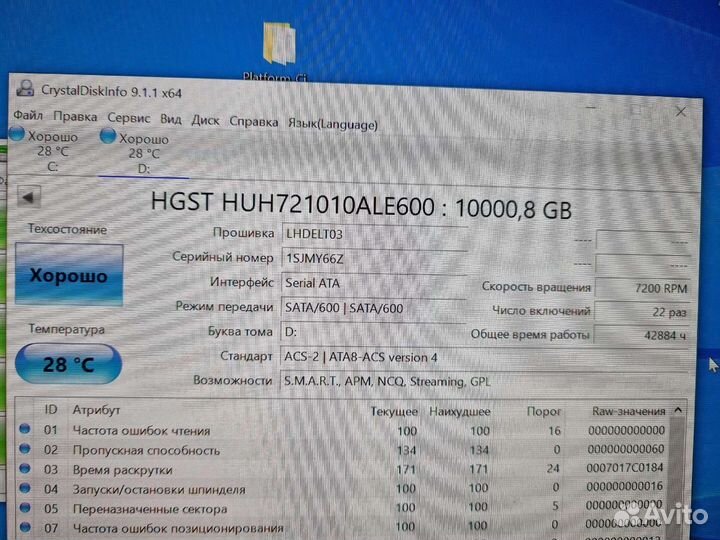Open the Вид menu
Viewport: 720px width, 540px height.
[171, 119]
